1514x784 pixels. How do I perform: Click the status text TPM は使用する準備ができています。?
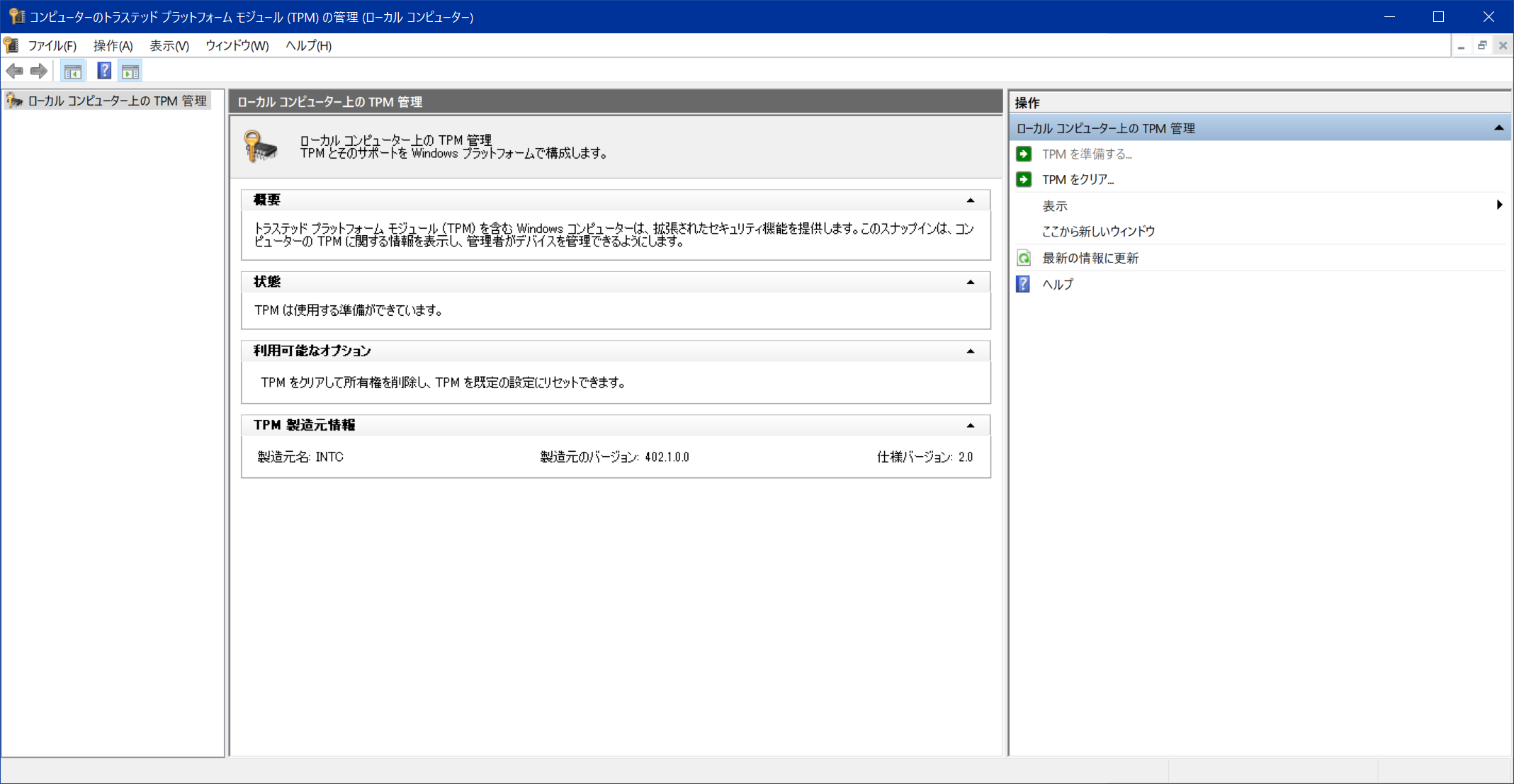point(349,310)
